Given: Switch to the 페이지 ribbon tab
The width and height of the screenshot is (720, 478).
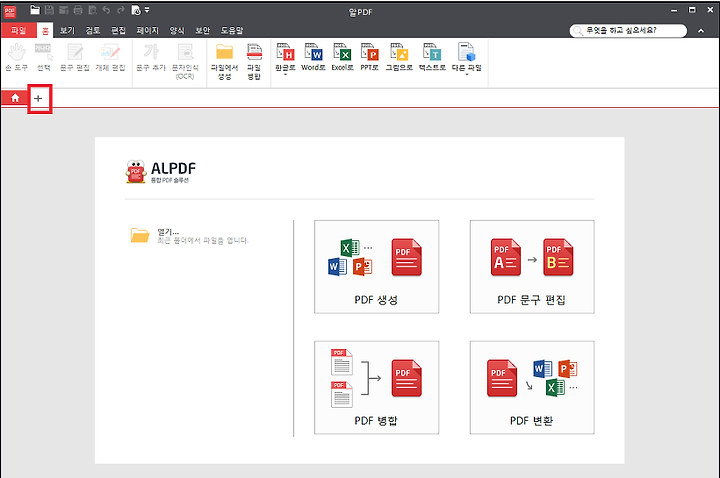Looking at the screenshot, I should (x=147, y=30).
